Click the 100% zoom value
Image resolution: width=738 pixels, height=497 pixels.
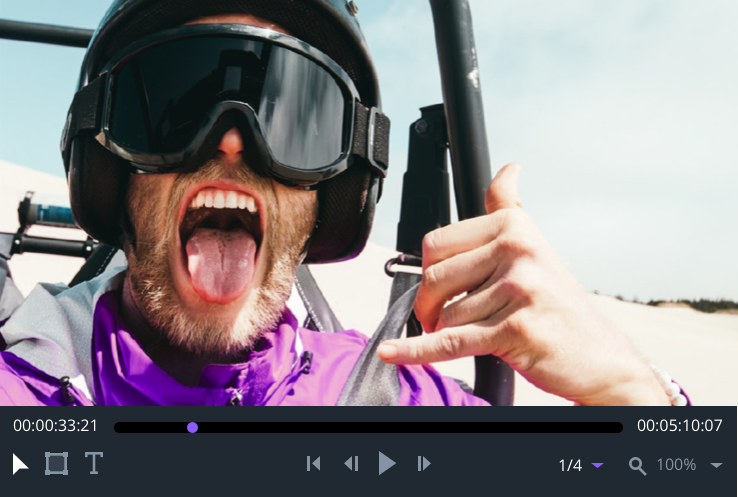point(676,465)
